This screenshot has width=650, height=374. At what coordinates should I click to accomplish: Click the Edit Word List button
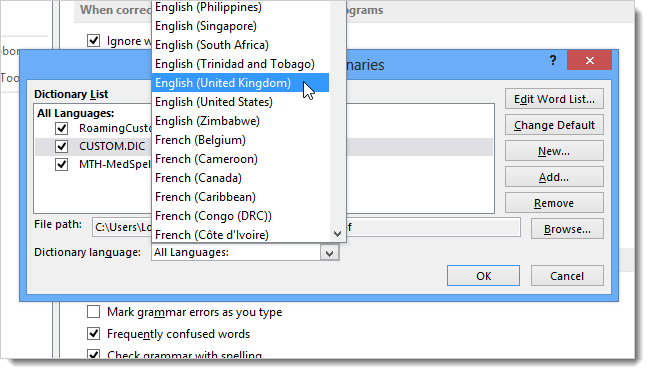point(554,99)
